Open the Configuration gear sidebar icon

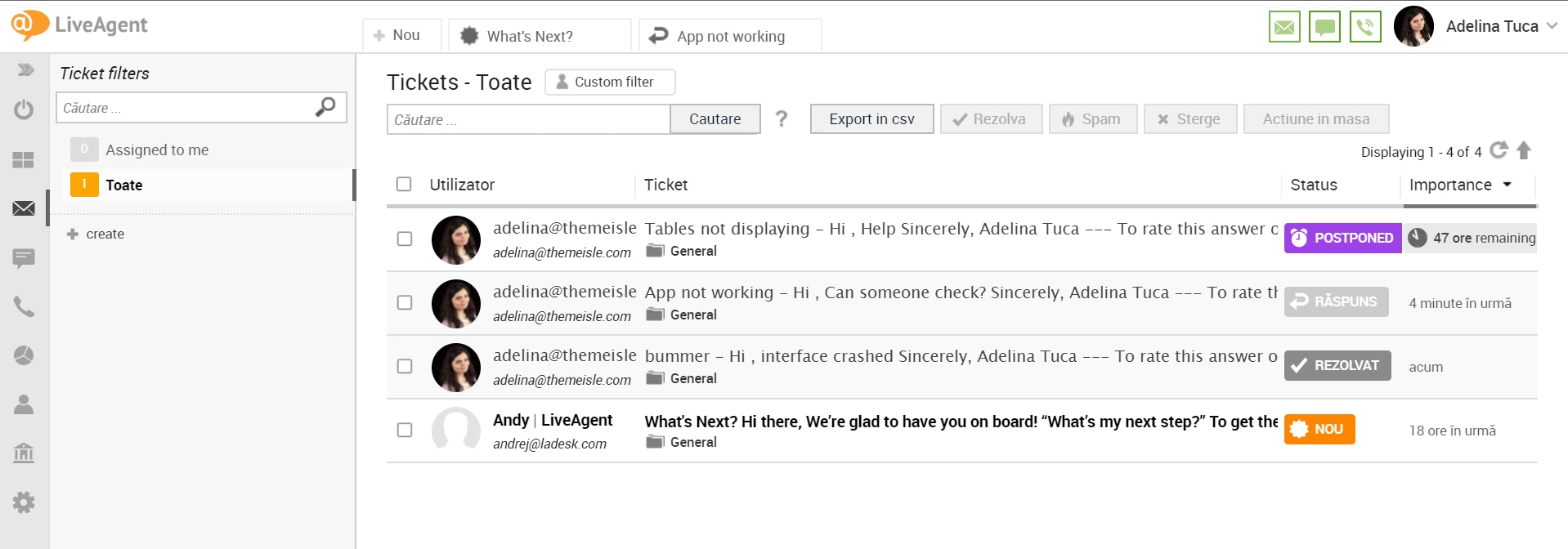24,502
